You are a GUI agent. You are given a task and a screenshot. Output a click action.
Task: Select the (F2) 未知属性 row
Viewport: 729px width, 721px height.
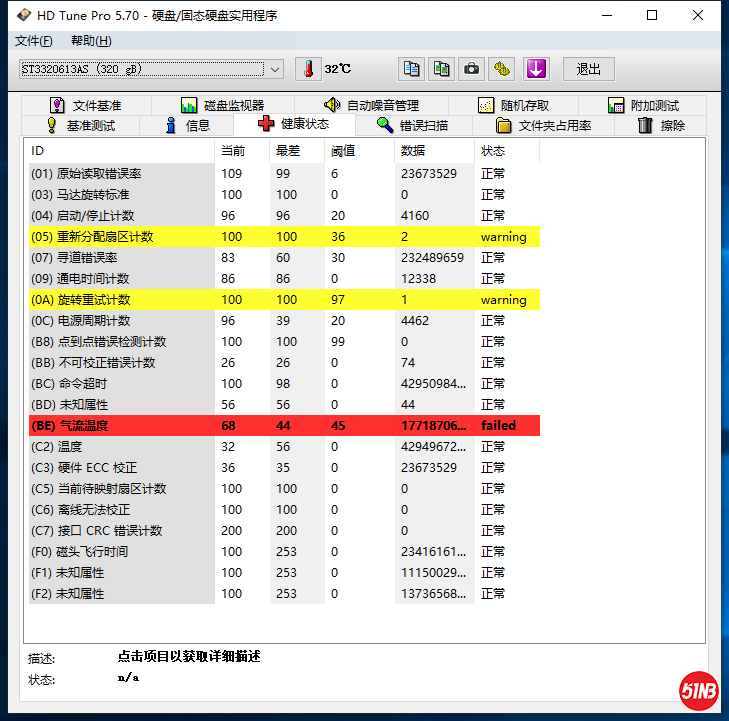point(284,594)
